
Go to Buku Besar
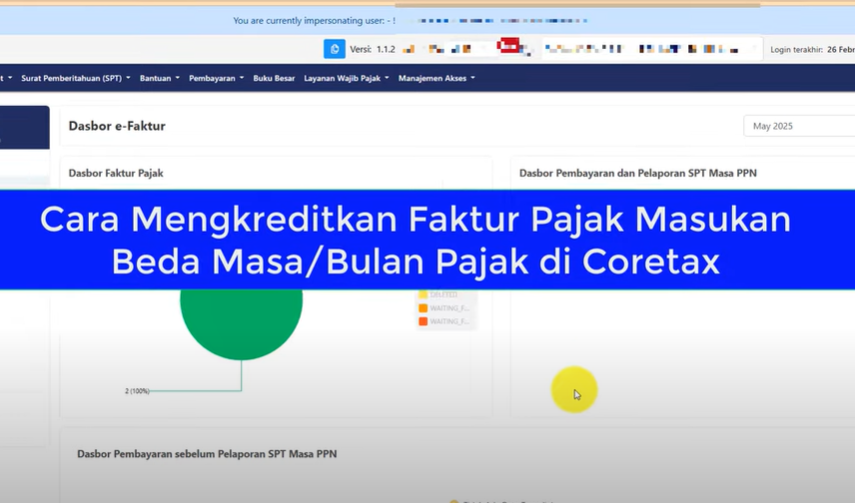[x=274, y=78]
